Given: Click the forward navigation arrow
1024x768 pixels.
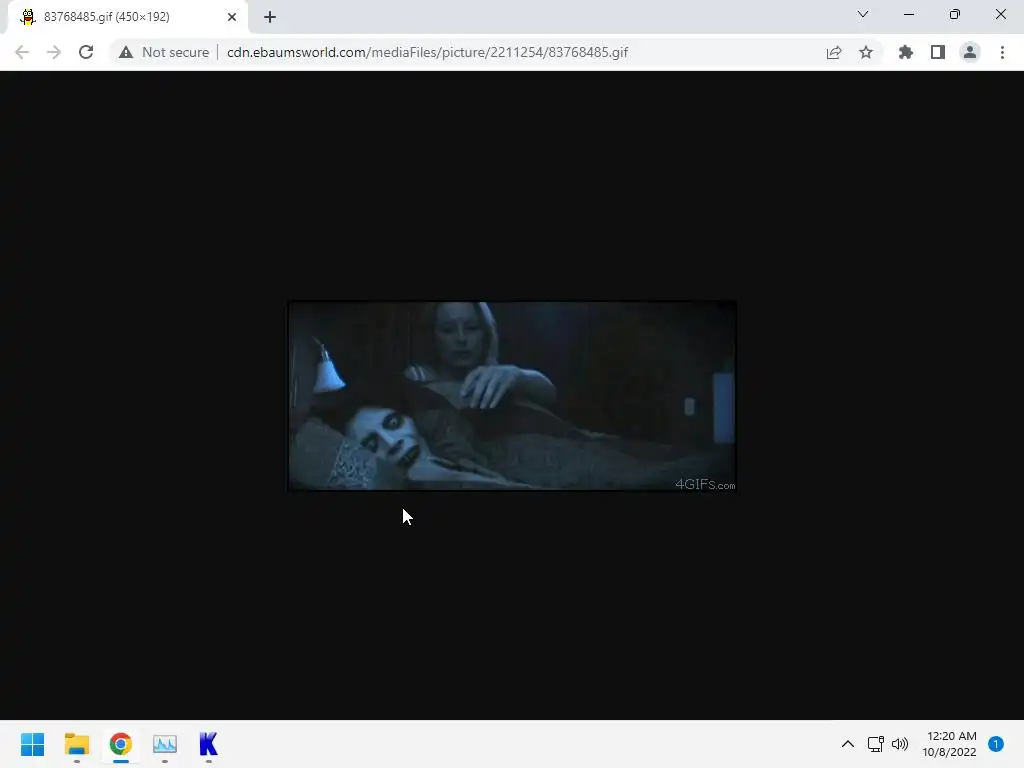Looking at the screenshot, I should click(x=54, y=52).
